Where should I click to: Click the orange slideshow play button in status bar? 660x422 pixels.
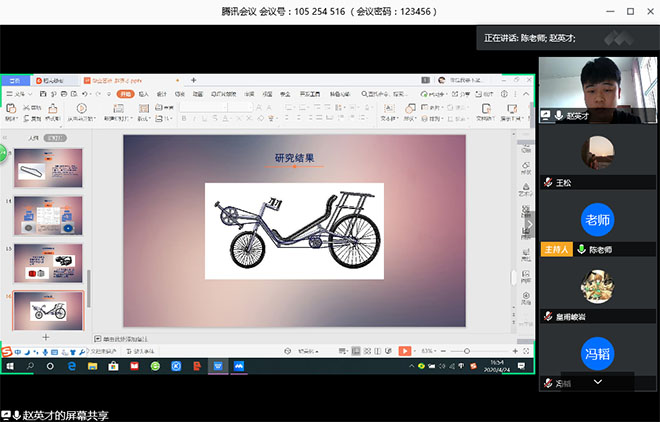[405, 351]
